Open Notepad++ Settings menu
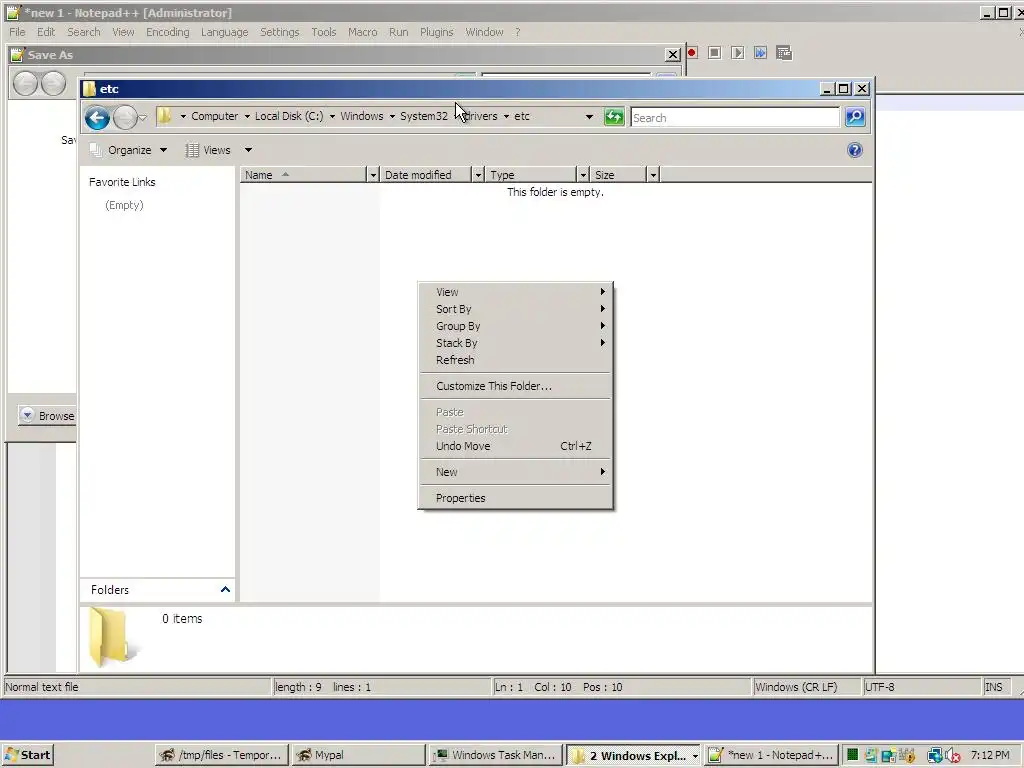The width and height of the screenshot is (1024, 768). click(x=280, y=32)
